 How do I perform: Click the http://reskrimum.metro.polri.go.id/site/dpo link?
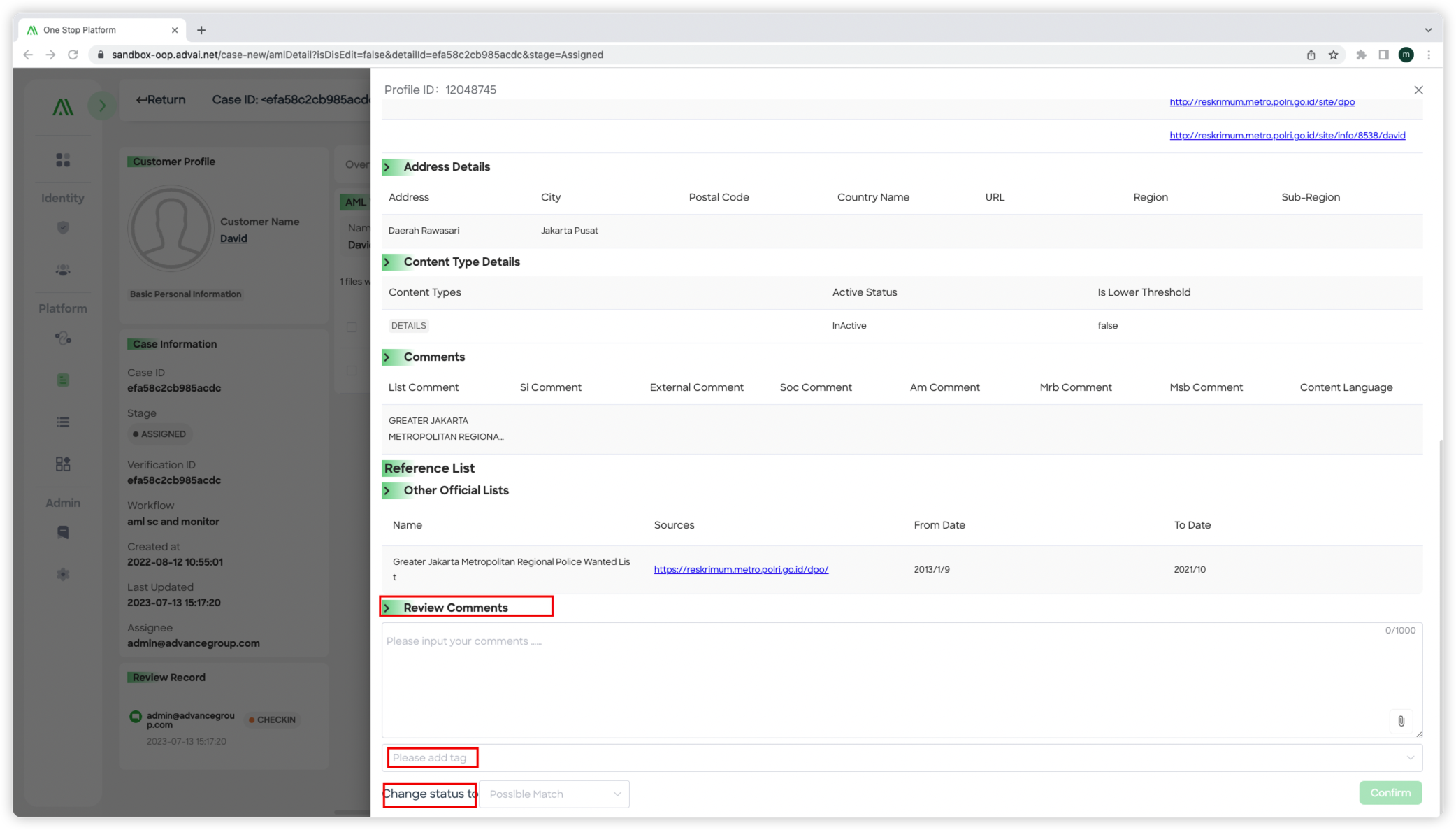[1262, 101]
